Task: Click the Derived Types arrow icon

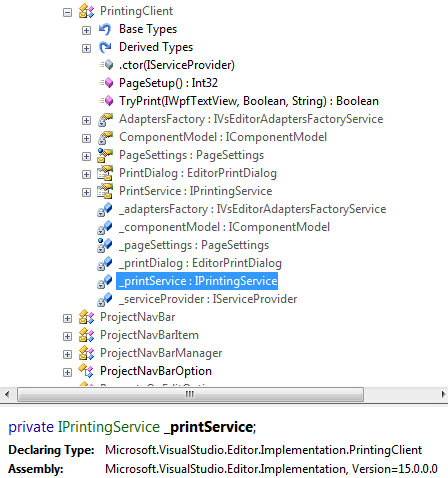Action: [x=105, y=47]
